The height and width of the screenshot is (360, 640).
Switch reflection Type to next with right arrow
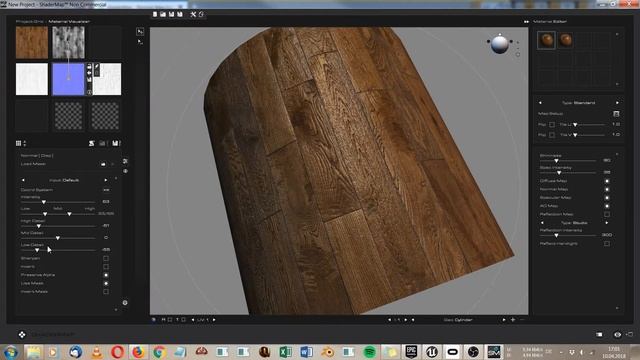pos(607,223)
